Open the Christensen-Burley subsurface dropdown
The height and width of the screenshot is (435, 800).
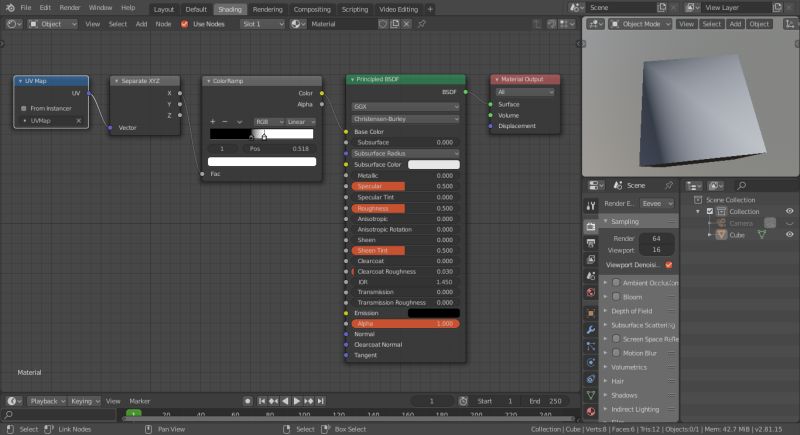(405, 119)
